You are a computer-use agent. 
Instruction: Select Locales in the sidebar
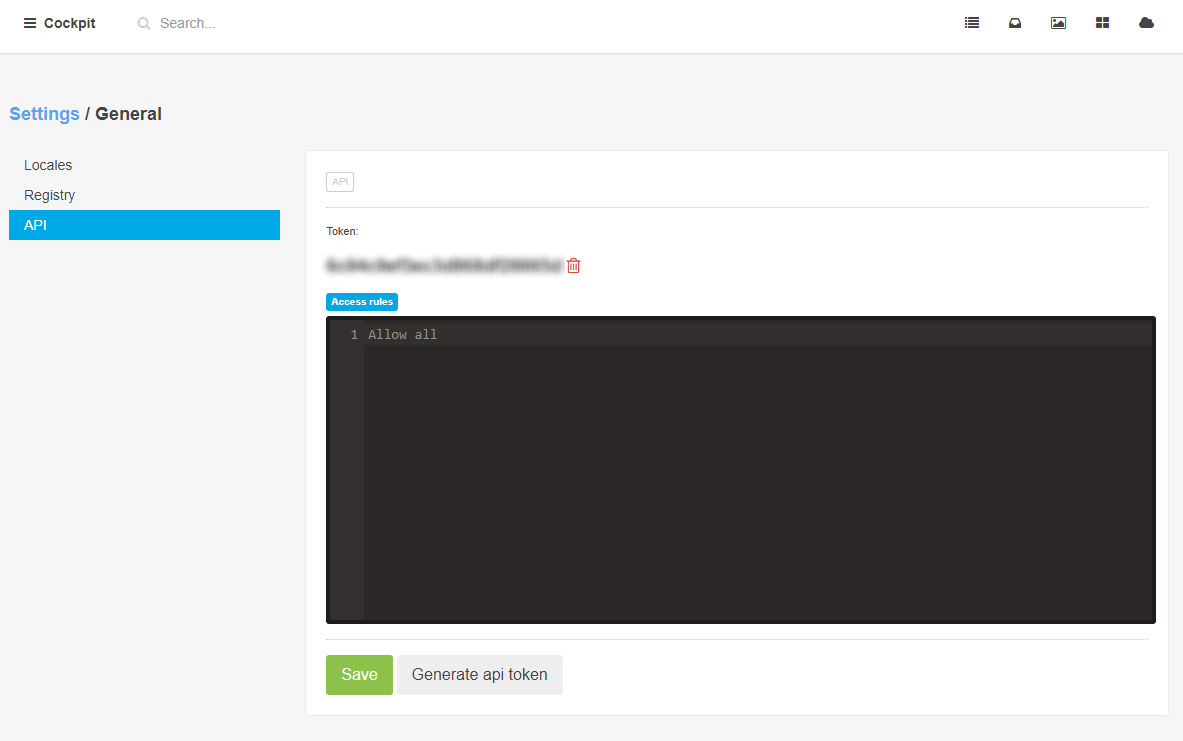pos(144,165)
